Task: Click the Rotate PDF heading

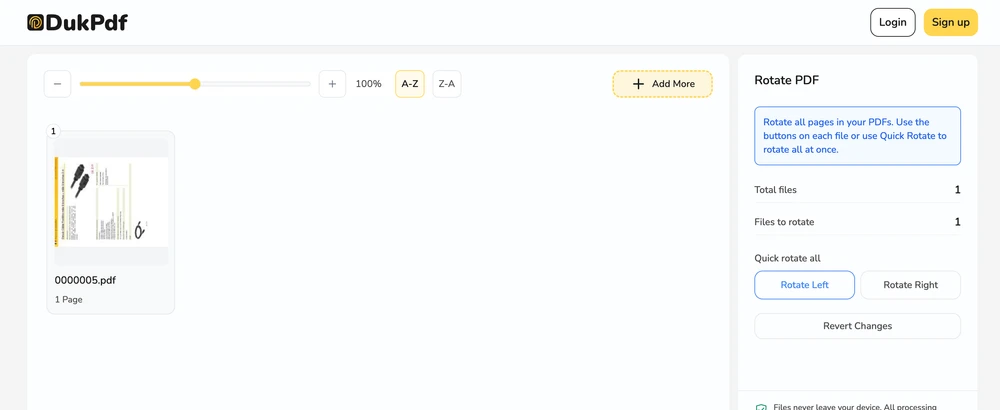Action: (786, 80)
